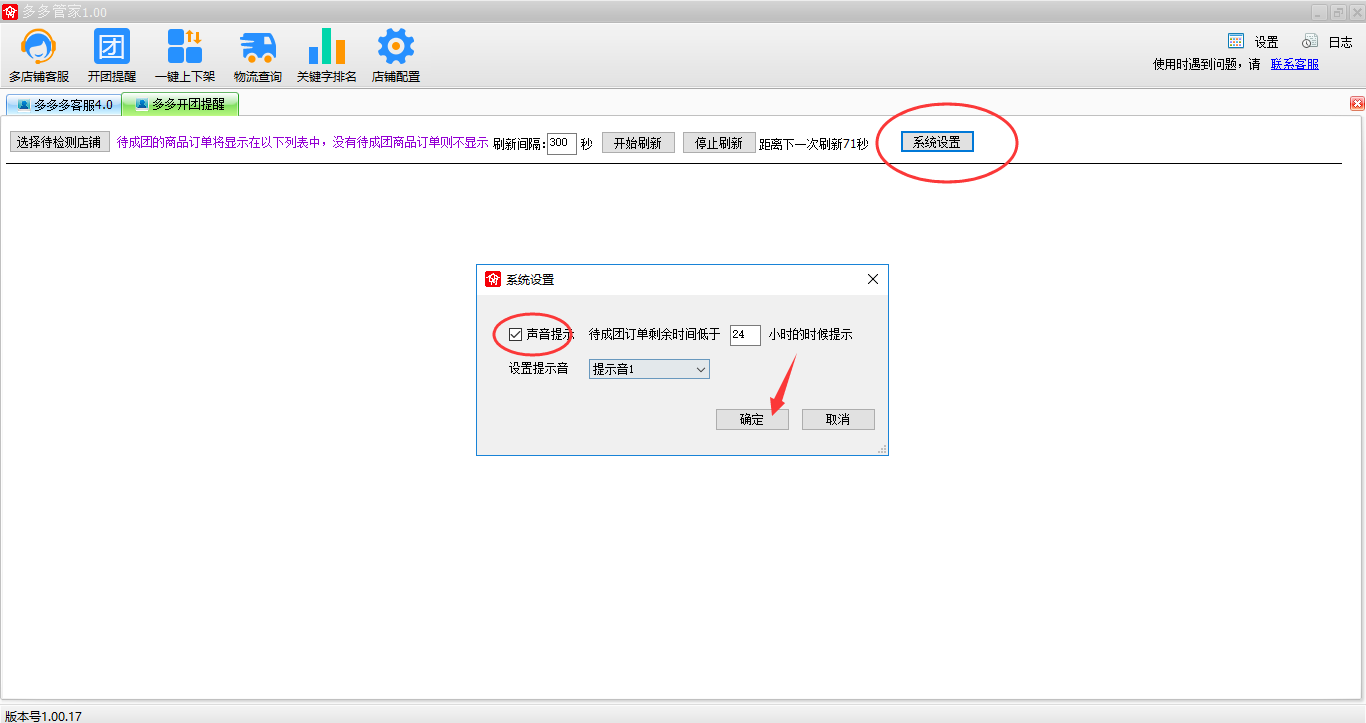Open the 一键上下架 tool
This screenshot has height=723, width=1366.
coord(185,56)
